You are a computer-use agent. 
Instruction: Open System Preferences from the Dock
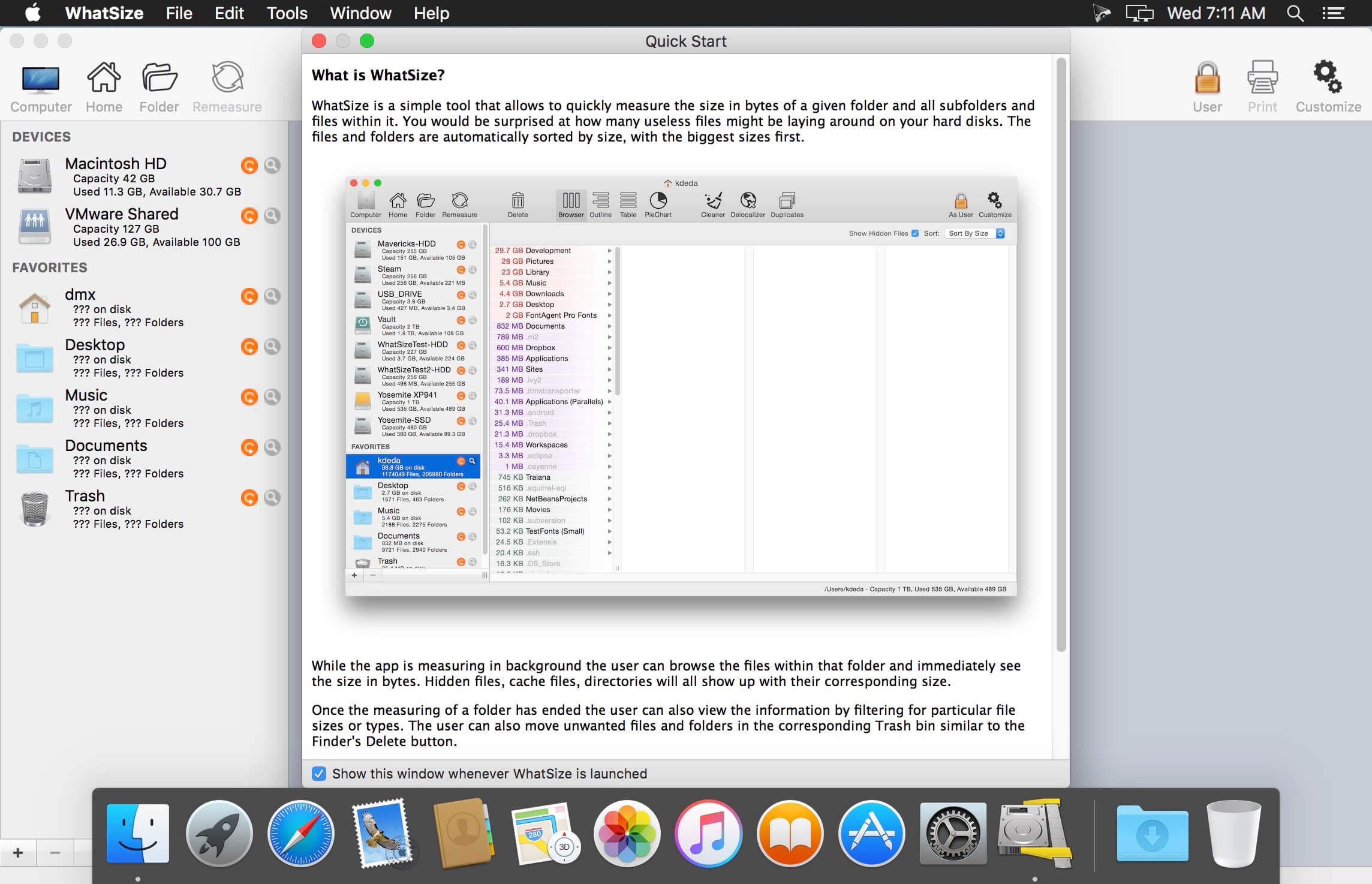tap(953, 834)
